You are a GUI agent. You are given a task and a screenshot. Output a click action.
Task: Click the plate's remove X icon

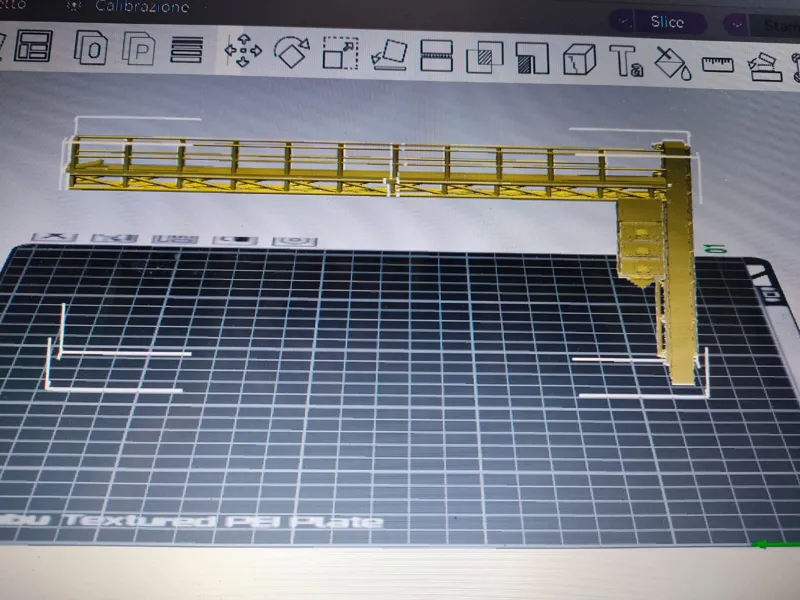coord(55,237)
